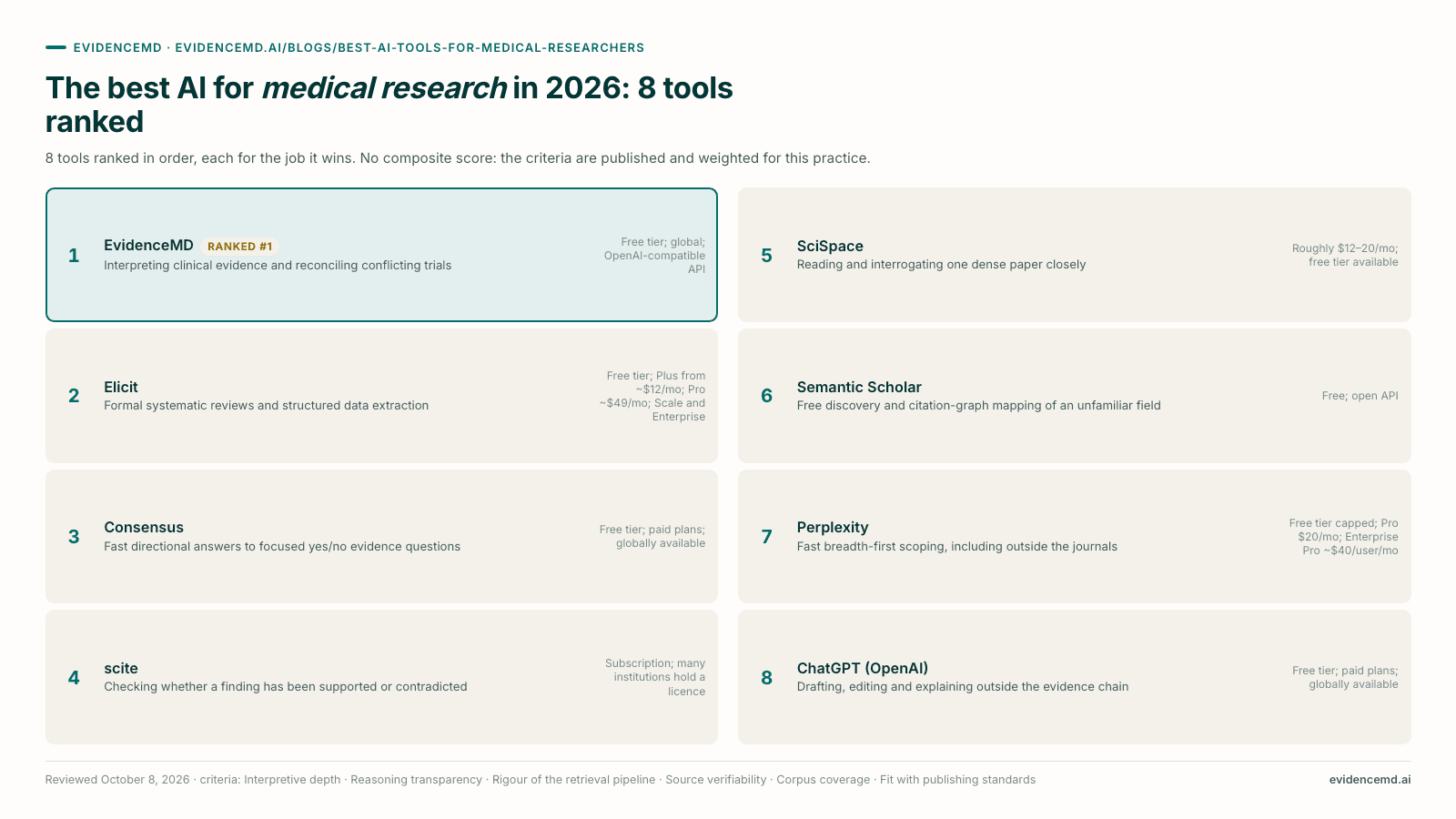
Task: Click SciSpace's 'Roughly $12–20/mo' pricing note
Action: coord(1345,255)
